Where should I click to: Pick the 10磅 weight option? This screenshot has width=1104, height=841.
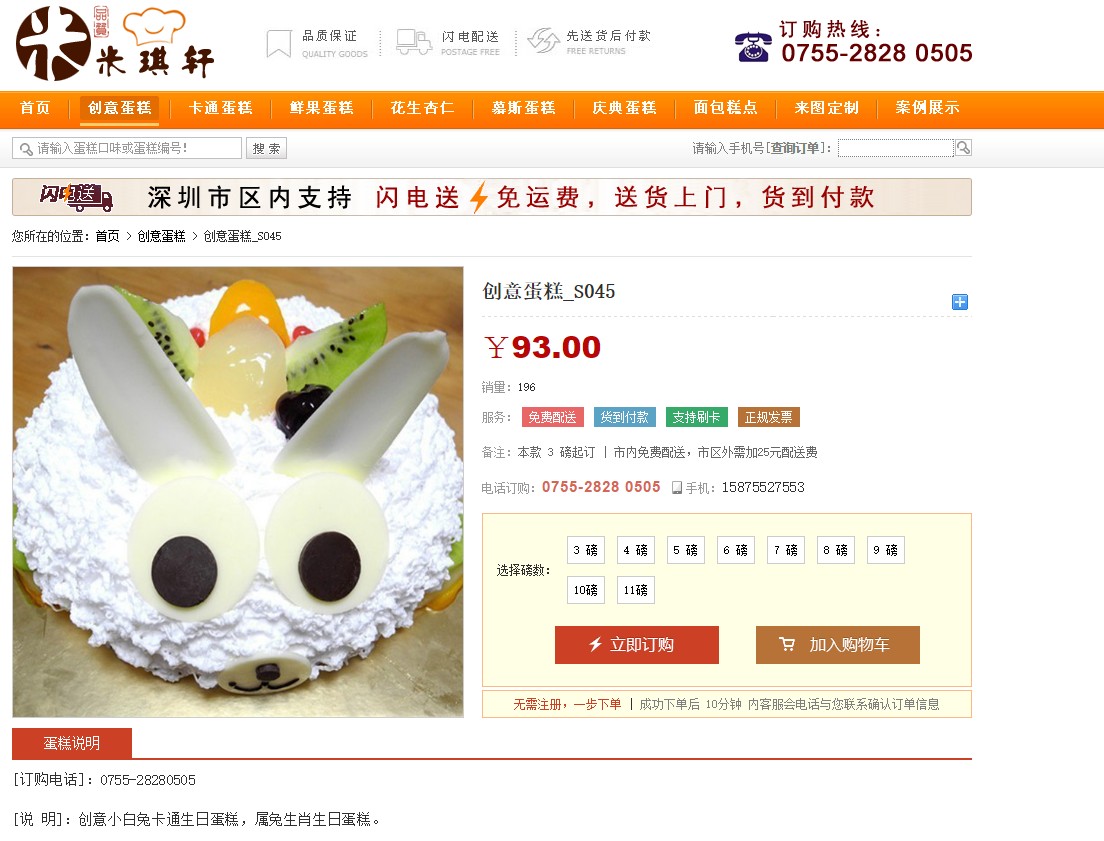tap(585, 590)
